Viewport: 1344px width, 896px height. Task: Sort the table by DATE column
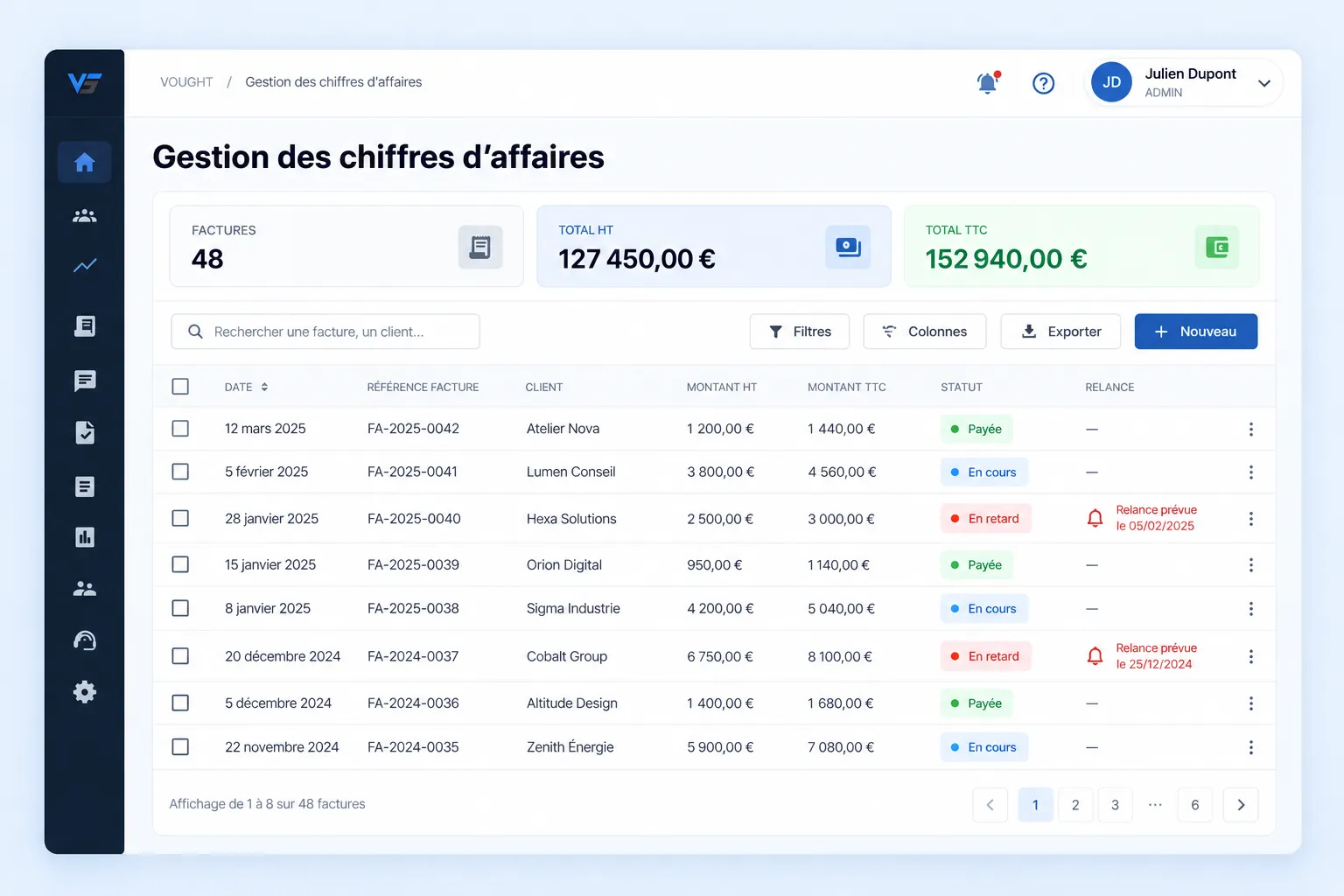pyautogui.click(x=247, y=387)
